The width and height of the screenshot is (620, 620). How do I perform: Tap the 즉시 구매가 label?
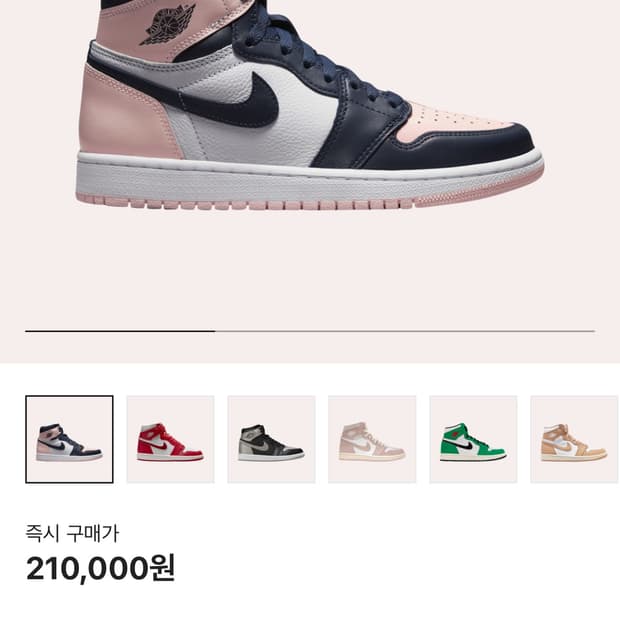coord(72,533)
